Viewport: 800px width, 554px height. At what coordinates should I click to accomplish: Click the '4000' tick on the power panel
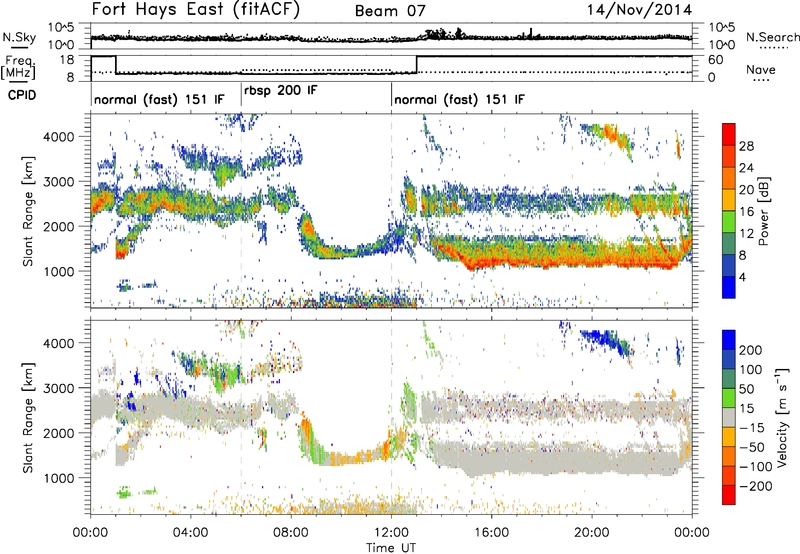58,137
